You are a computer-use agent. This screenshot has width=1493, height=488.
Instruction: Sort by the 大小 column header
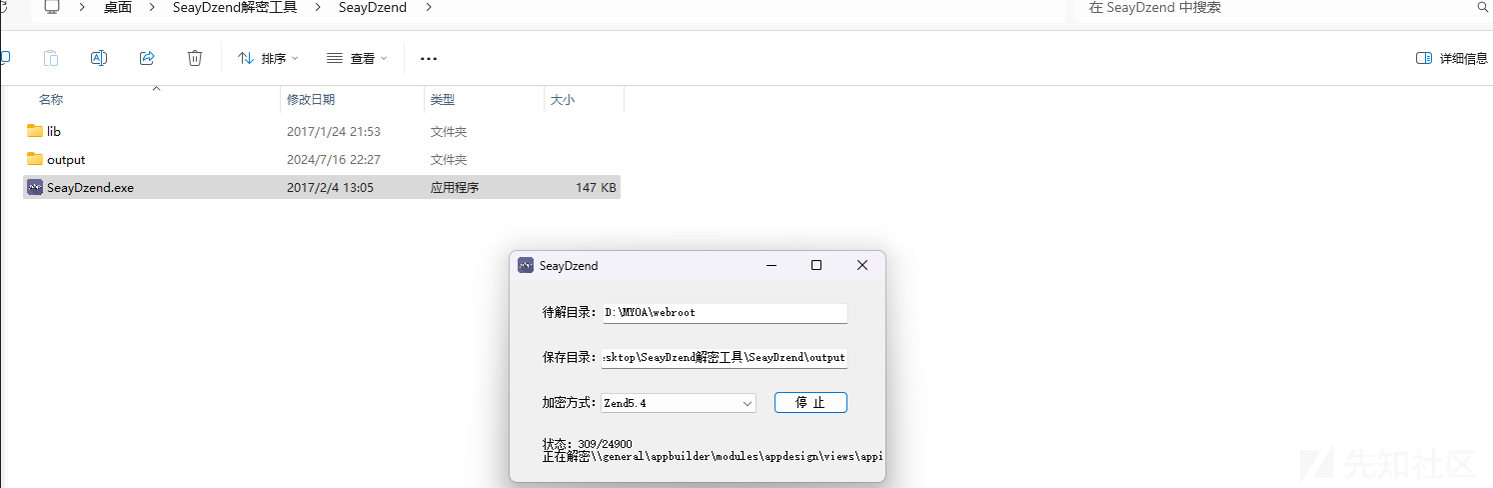click(584, 100)
